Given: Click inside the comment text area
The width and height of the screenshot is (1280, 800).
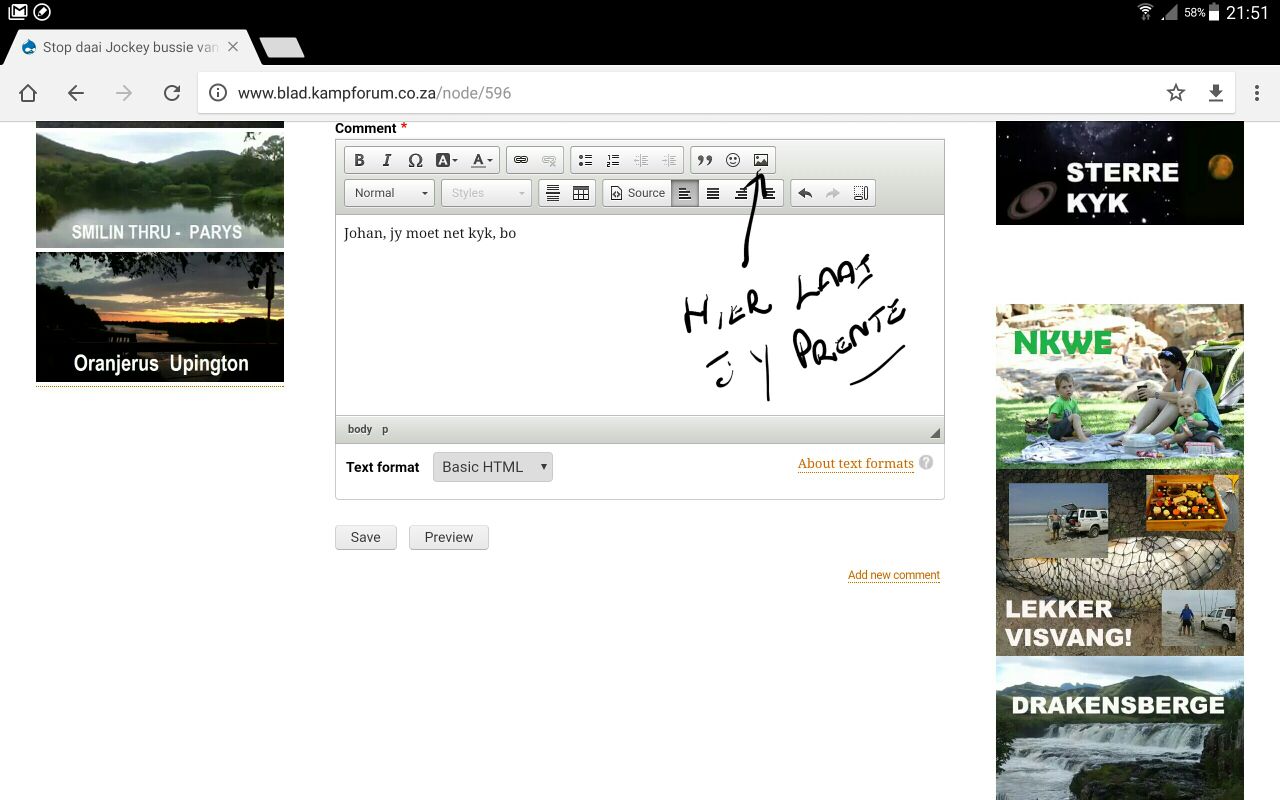Looking at the screenshot, I should click(x=639, y=315).
